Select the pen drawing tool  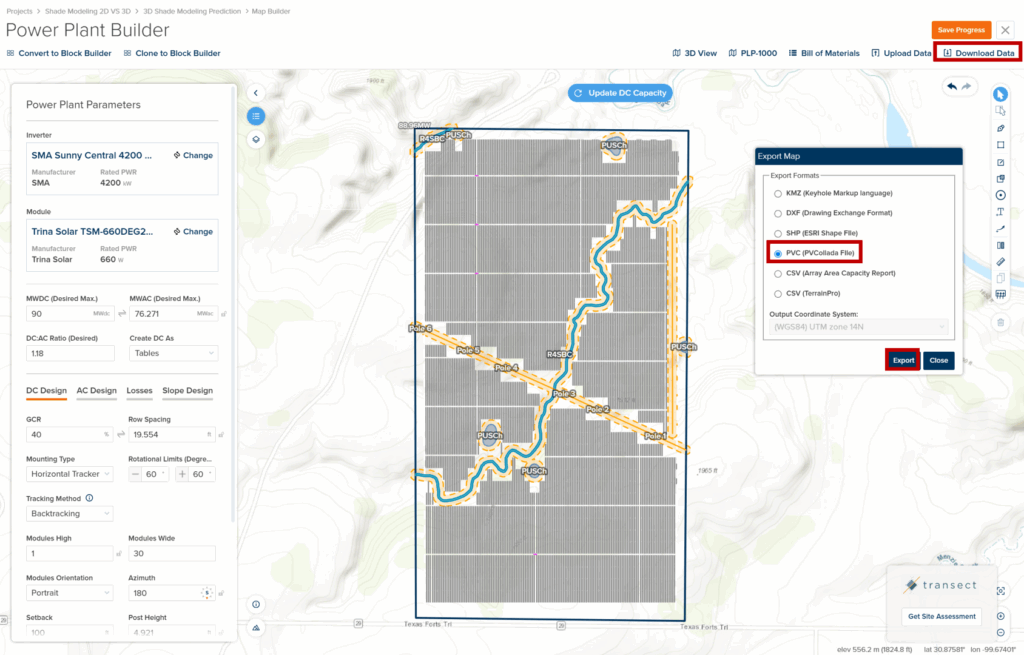(x=1000, y=128)
